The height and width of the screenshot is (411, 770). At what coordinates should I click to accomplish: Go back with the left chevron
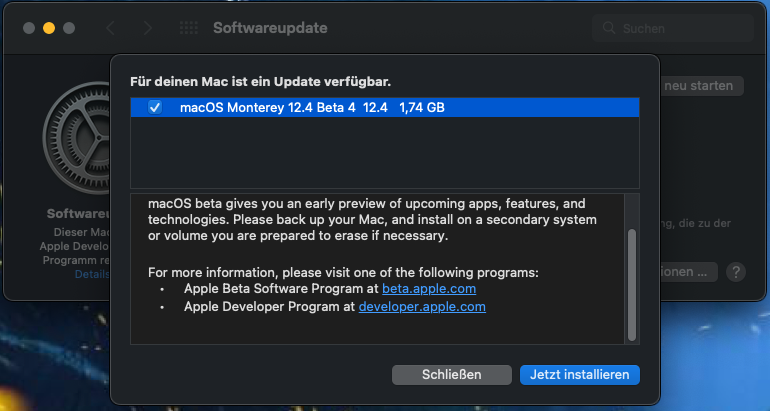111,28
